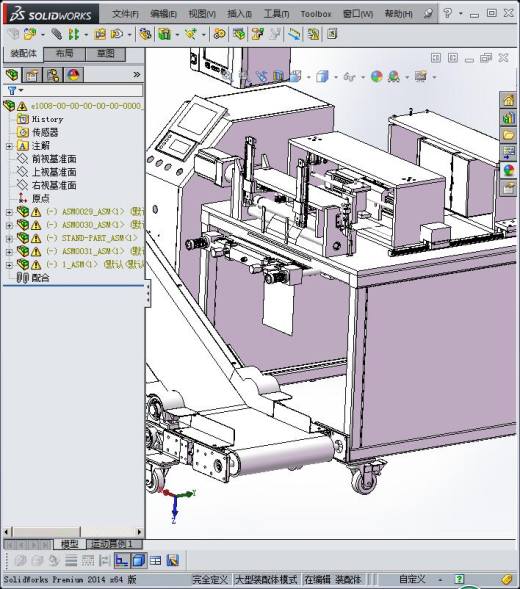Open the tree filter funnel dropdown

15,90
